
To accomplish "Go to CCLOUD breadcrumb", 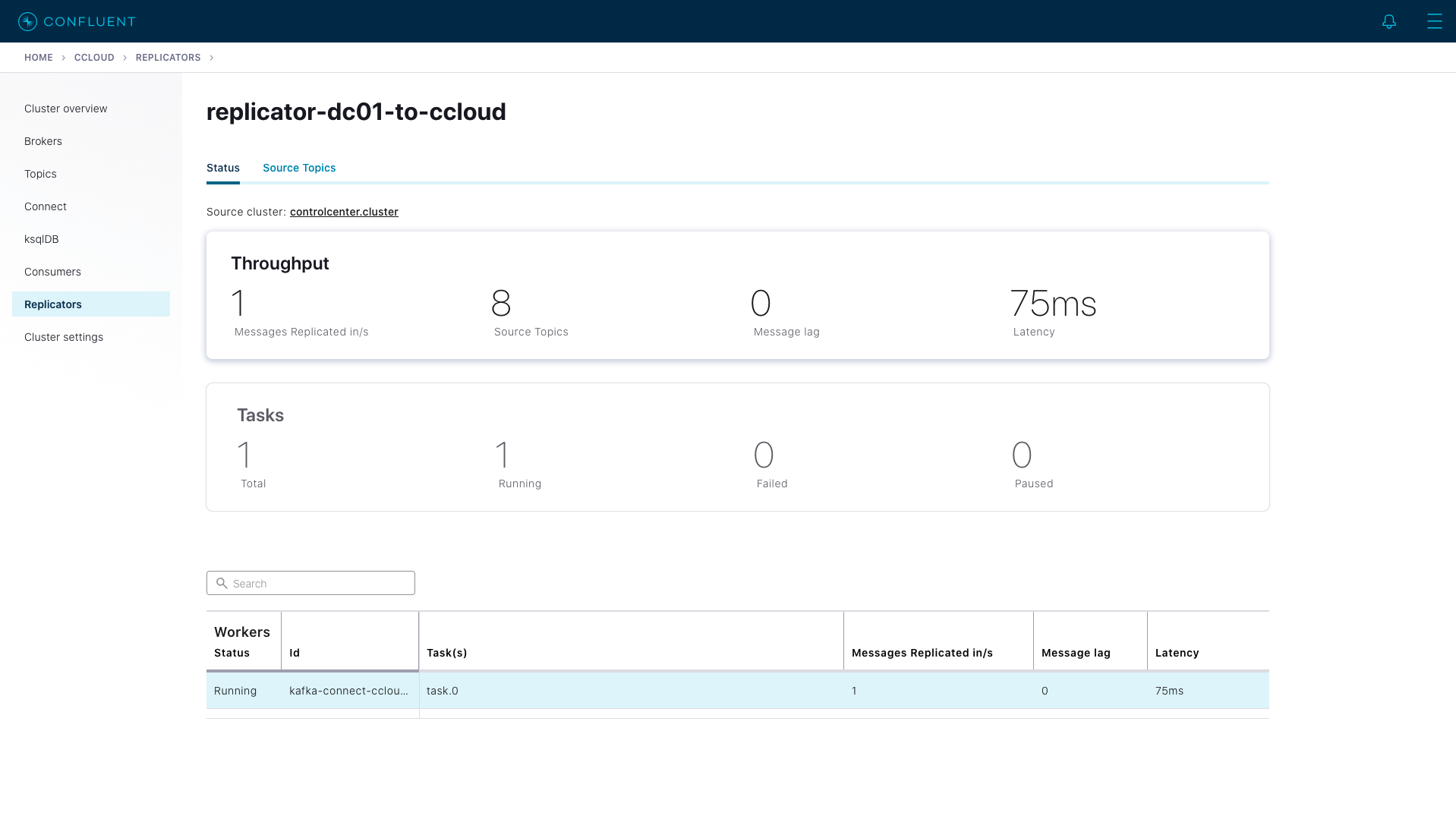I will 94,58.
